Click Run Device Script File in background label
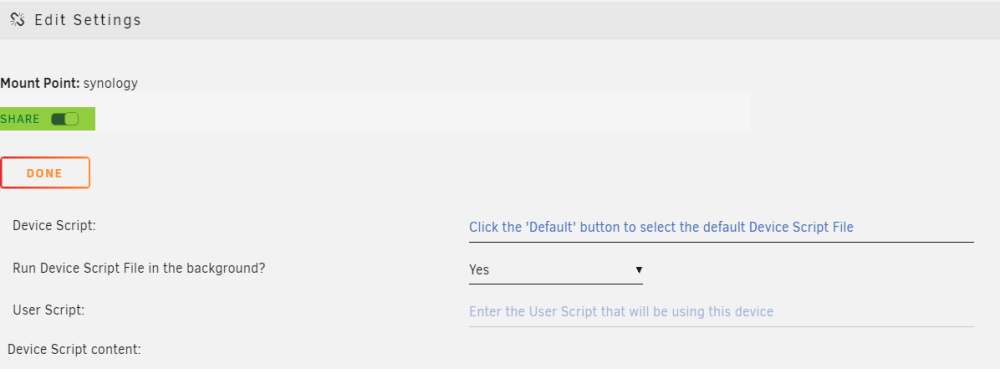The image size is (1000, 369). tap(139, 268)
